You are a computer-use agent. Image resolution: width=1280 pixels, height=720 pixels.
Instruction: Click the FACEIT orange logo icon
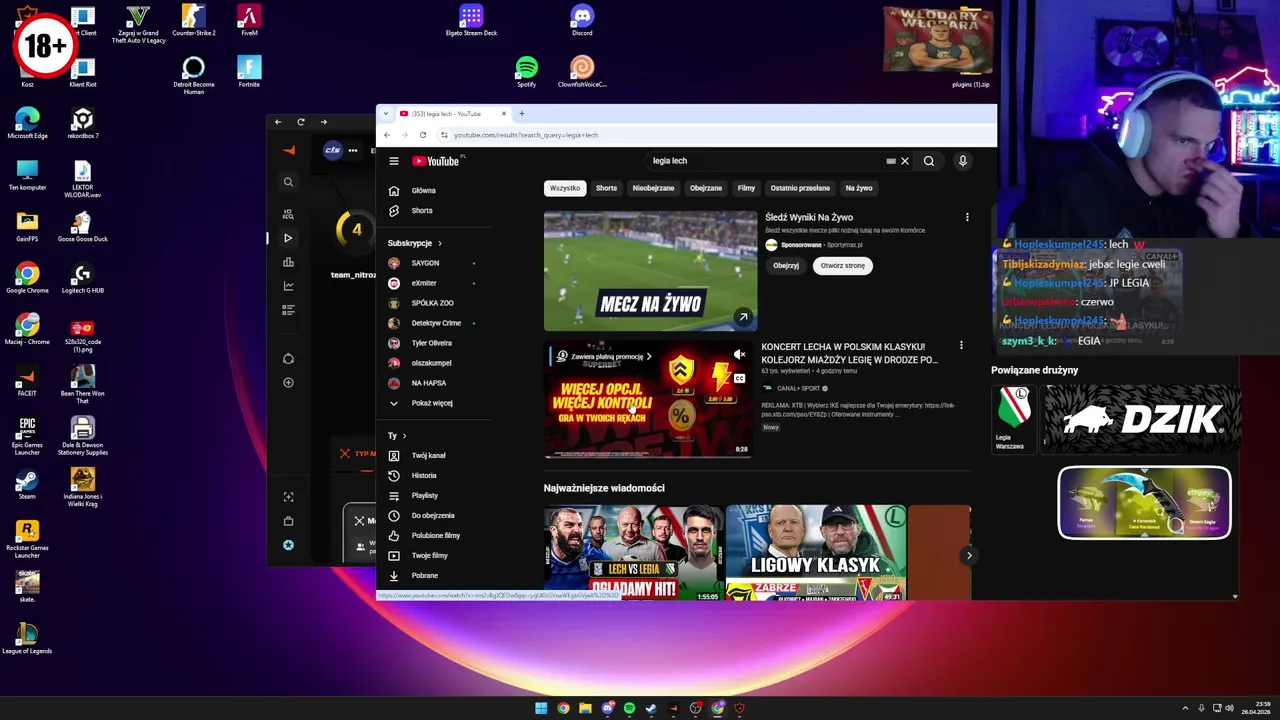coord(288,150)
